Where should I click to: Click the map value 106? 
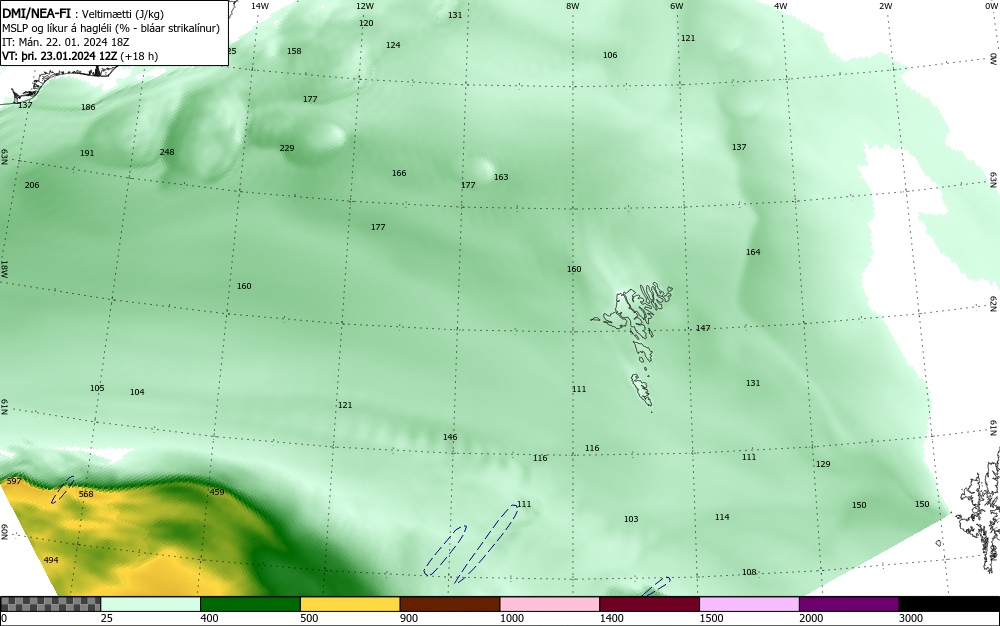point(610,55)
